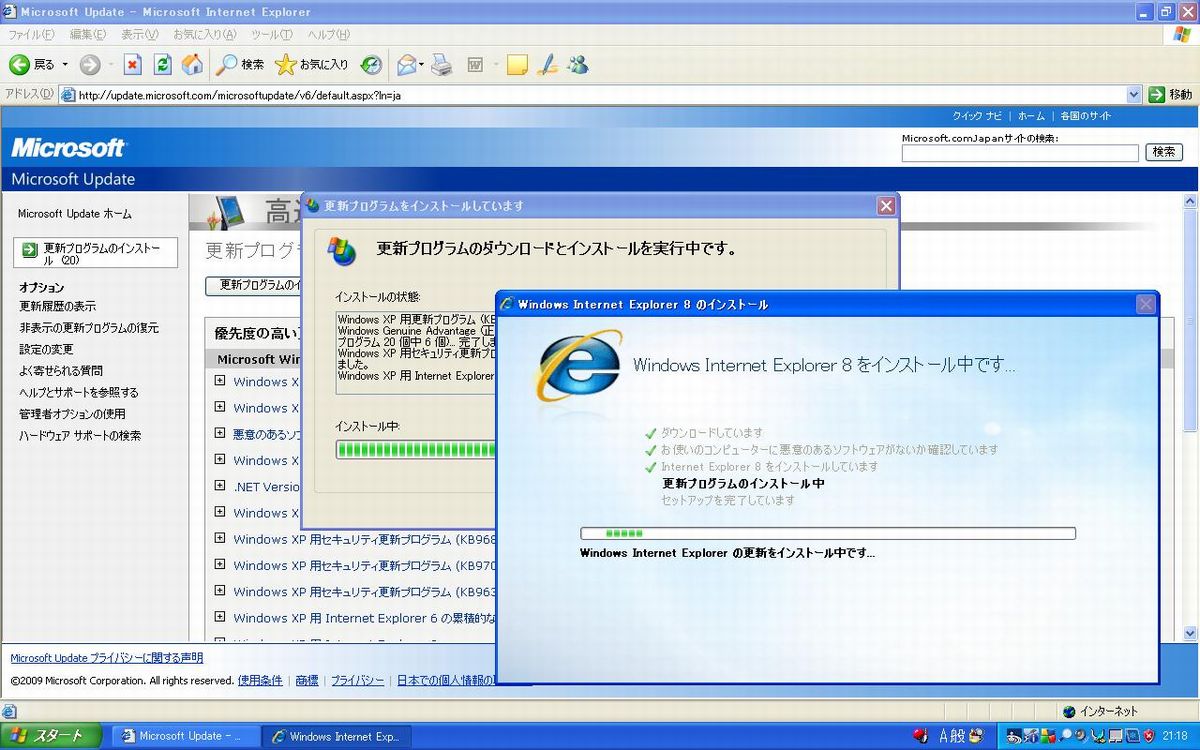Click the IE8 installer progress bar

[828, 534]
